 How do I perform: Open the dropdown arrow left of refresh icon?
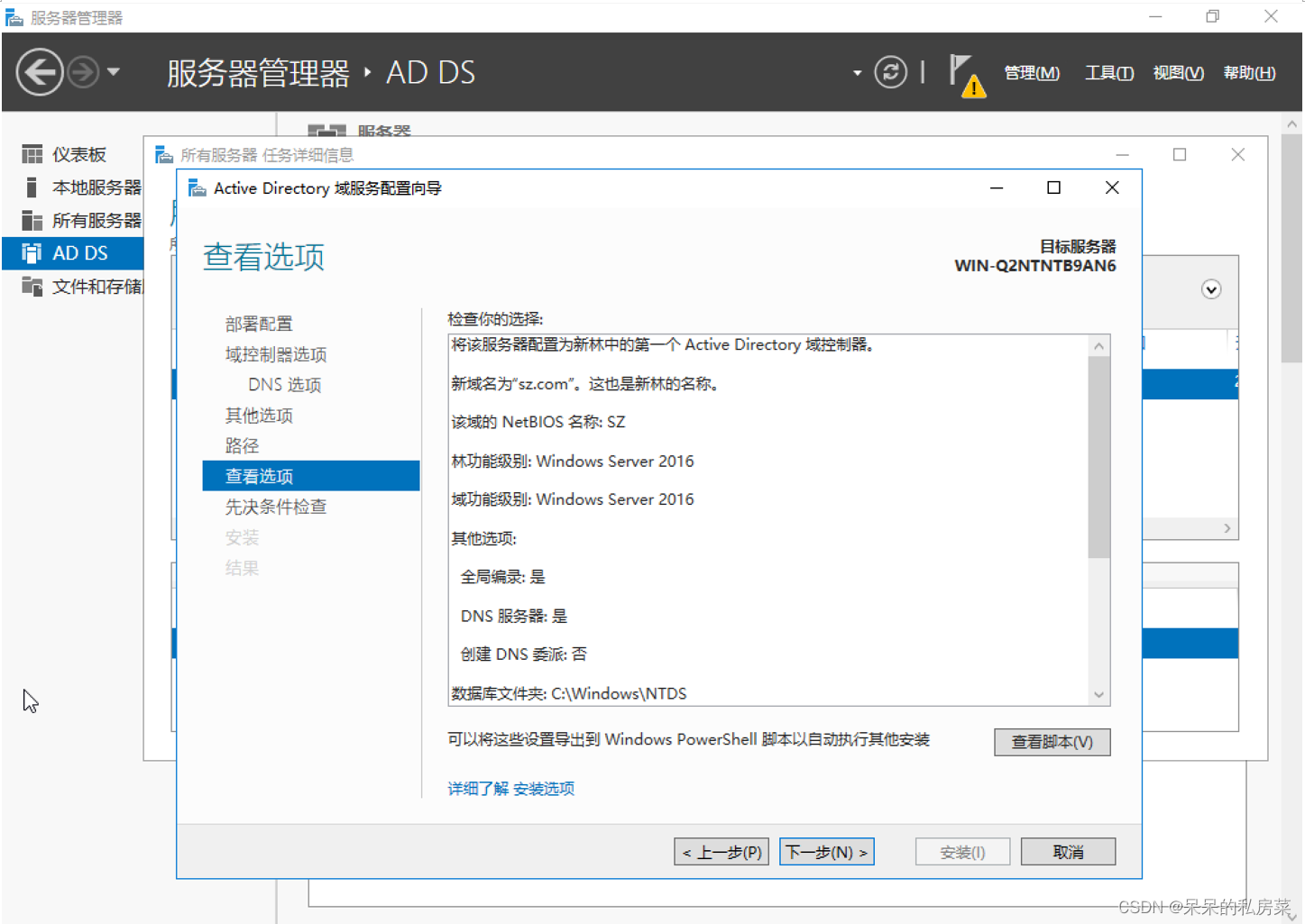pos(857,73)
